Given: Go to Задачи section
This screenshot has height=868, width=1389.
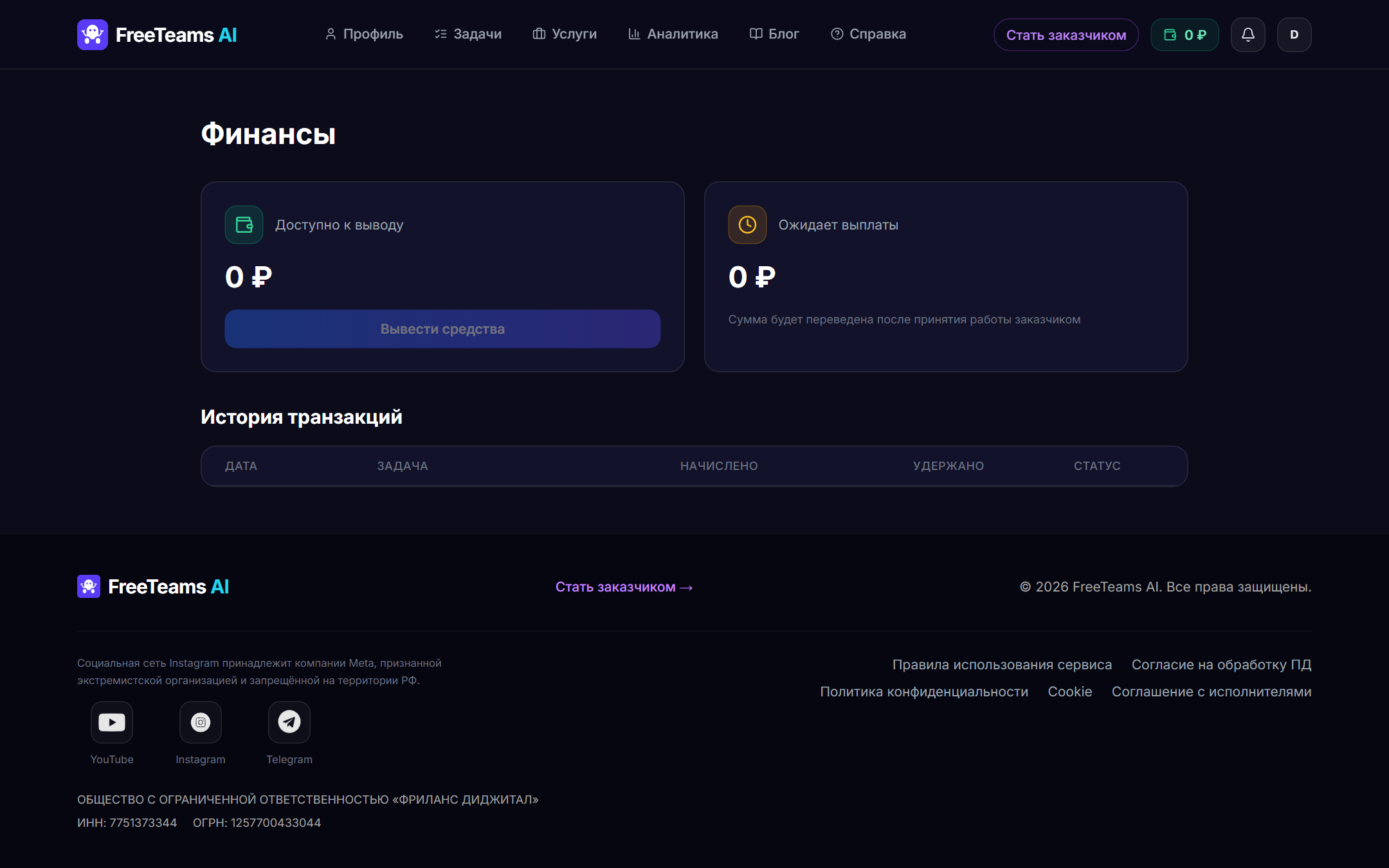Looking at the screenshot, I should click(x=468, y=34).
